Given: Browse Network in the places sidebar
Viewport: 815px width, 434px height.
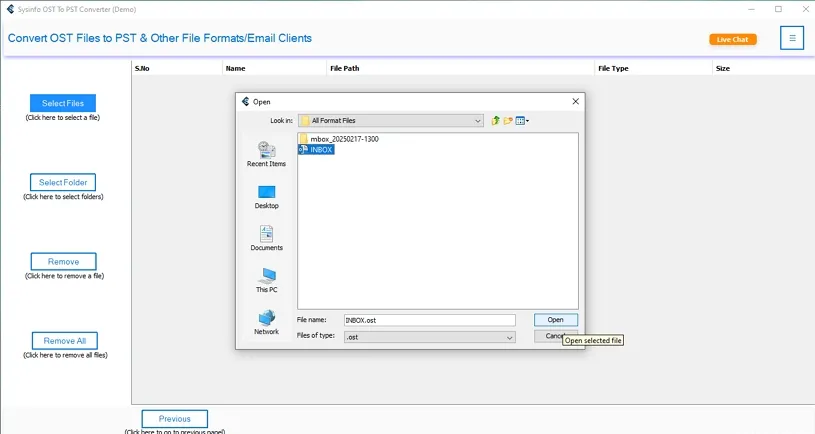Looking at the screenshot, I should 266,323.
